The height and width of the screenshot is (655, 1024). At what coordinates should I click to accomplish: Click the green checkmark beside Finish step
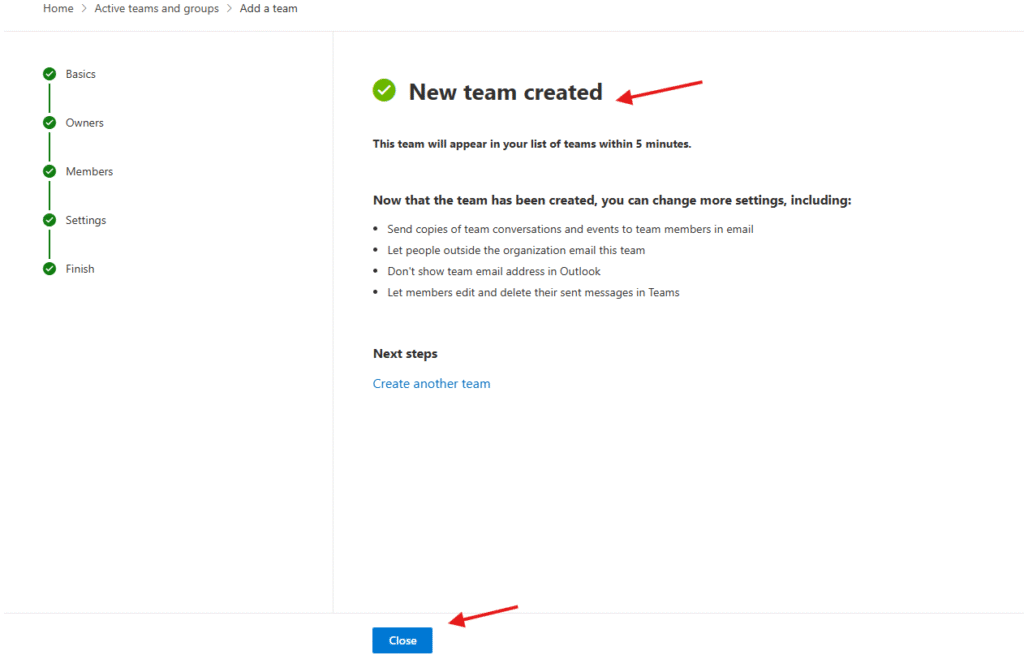coord(49,269)
